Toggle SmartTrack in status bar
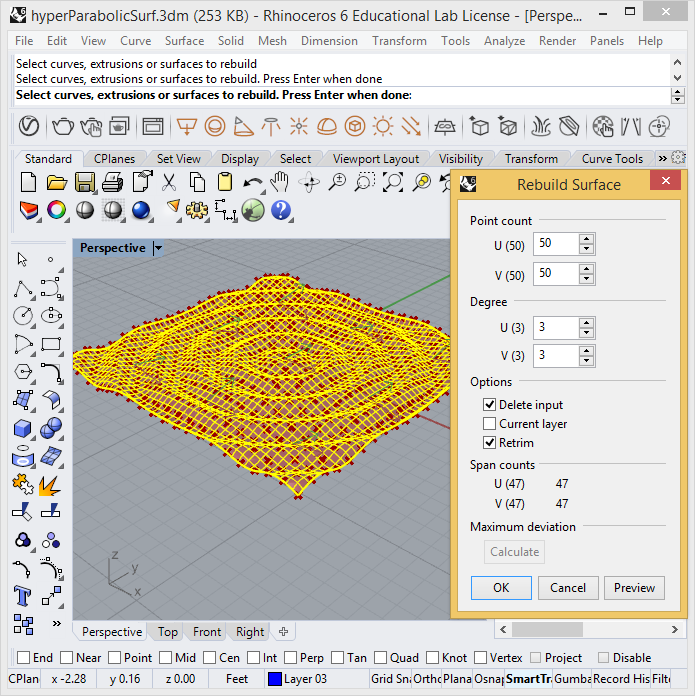This screenshot has height=696, width=695. click(528, 679)
